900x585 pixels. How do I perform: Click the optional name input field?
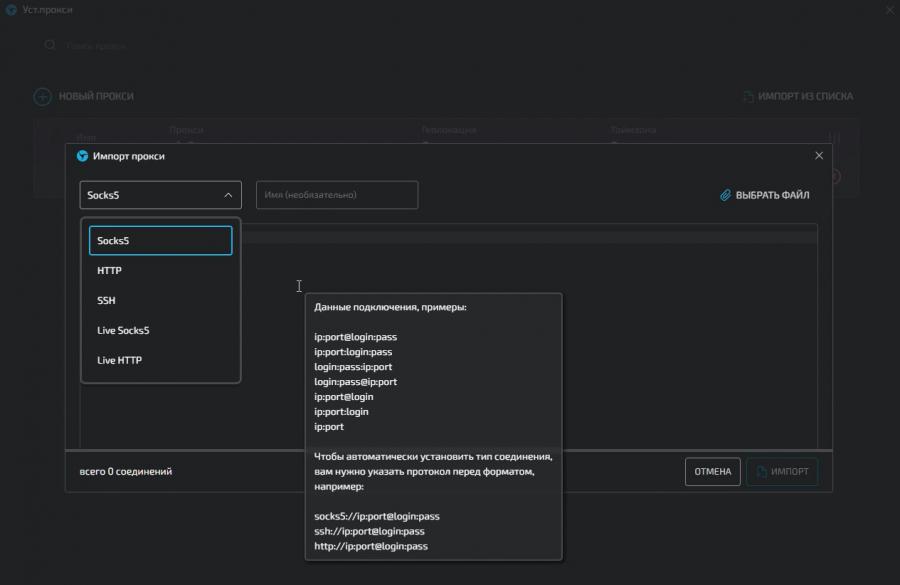(337, 195)
